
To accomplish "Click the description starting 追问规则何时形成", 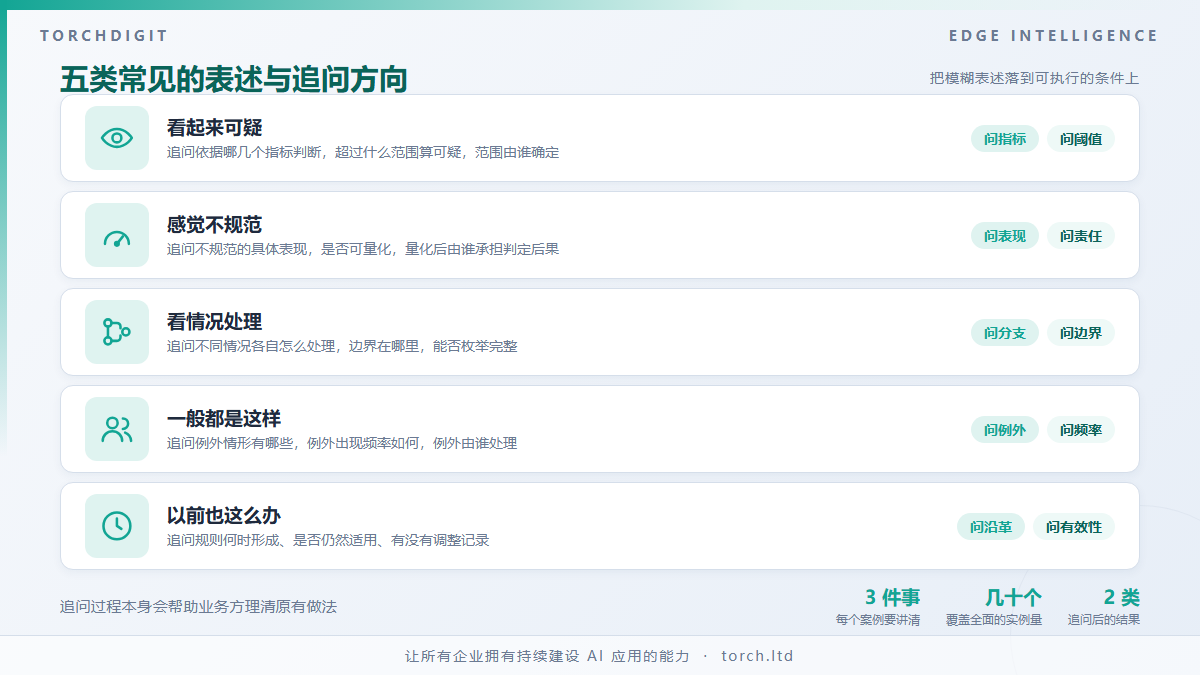I will coord(328,540).
